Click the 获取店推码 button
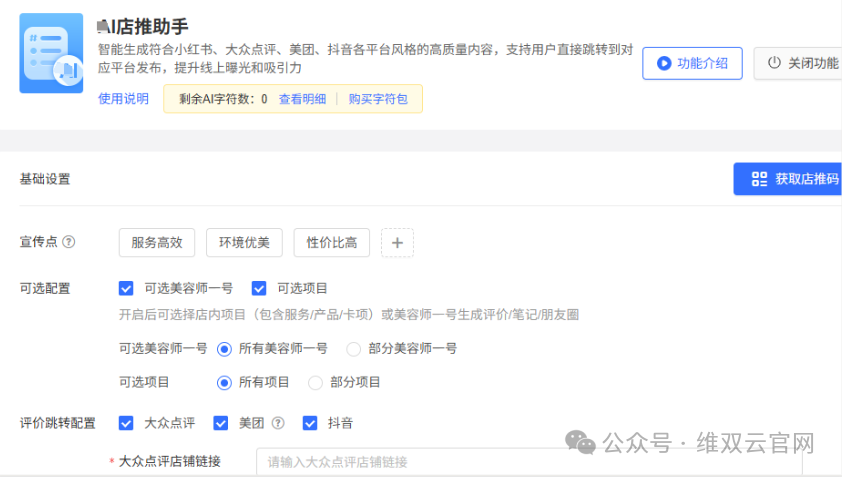 [x=788, y=179]
